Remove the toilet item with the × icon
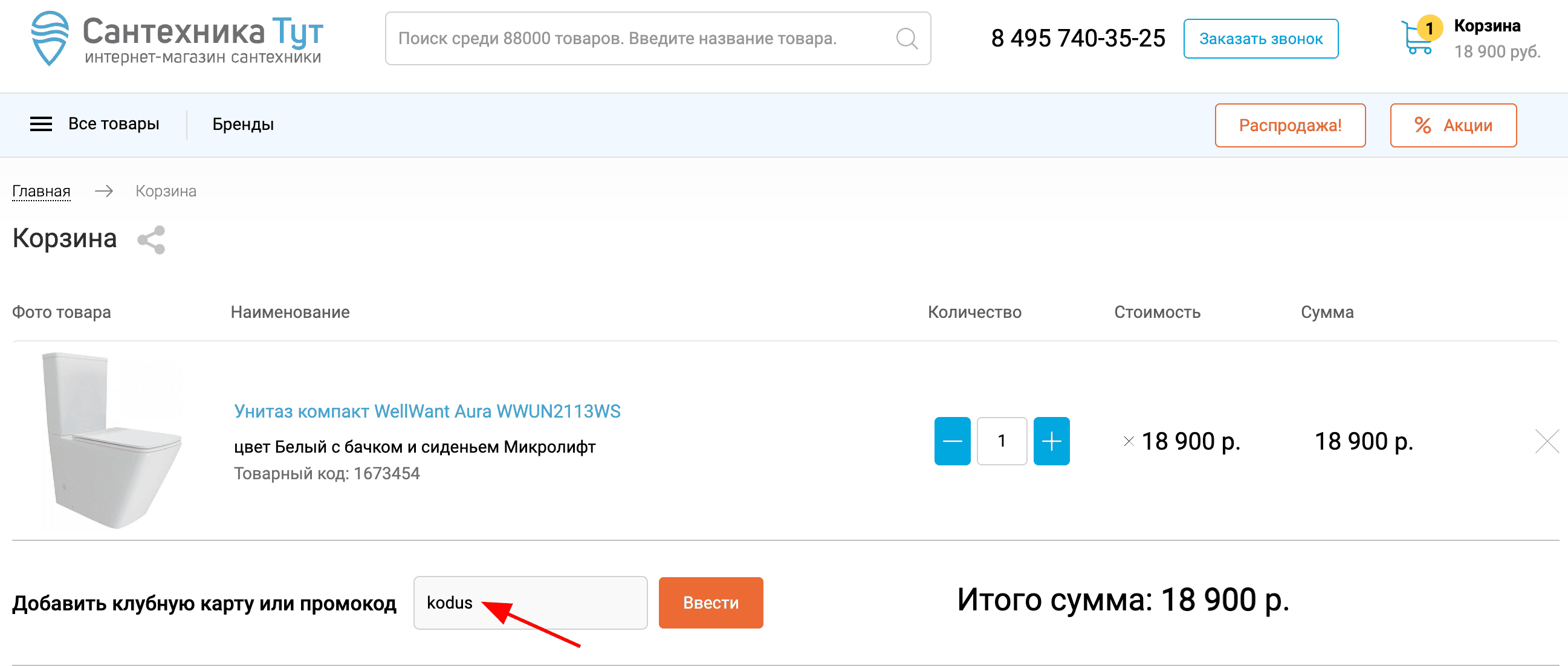 1548,441
